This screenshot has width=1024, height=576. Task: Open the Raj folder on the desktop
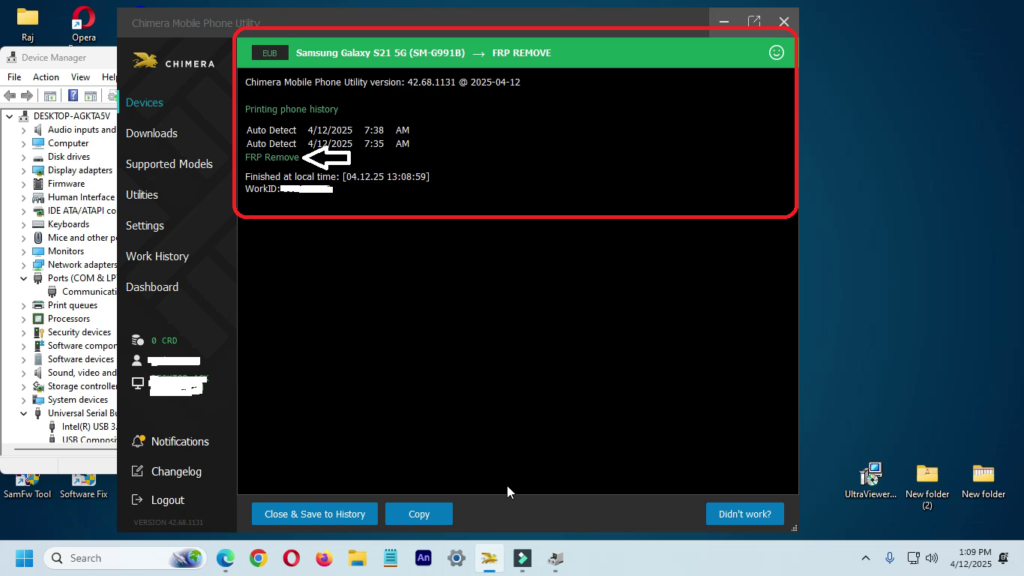[27, 24]
